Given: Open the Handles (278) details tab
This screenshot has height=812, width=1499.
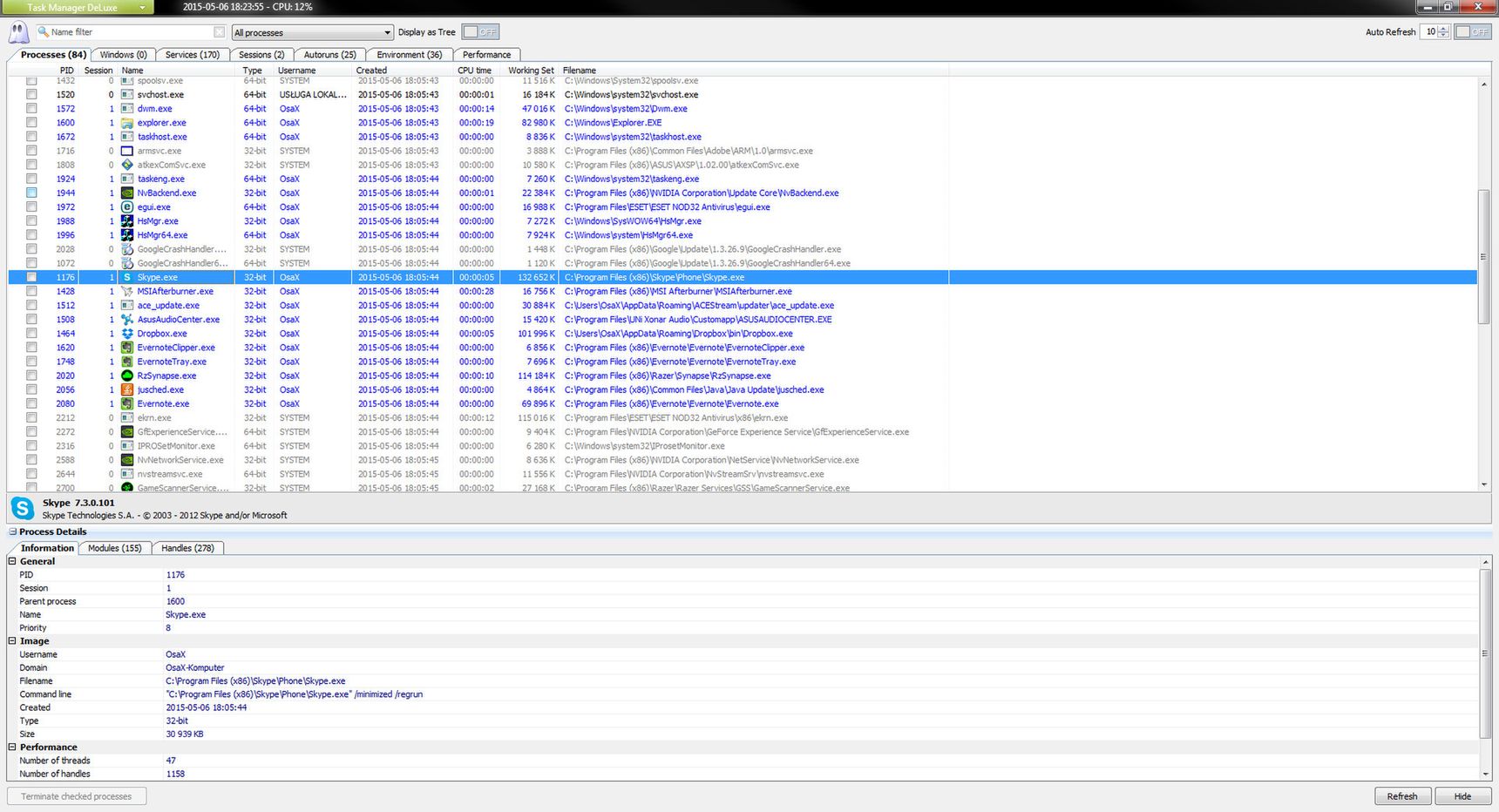Looking at the screenshot, I should point(187,548).
